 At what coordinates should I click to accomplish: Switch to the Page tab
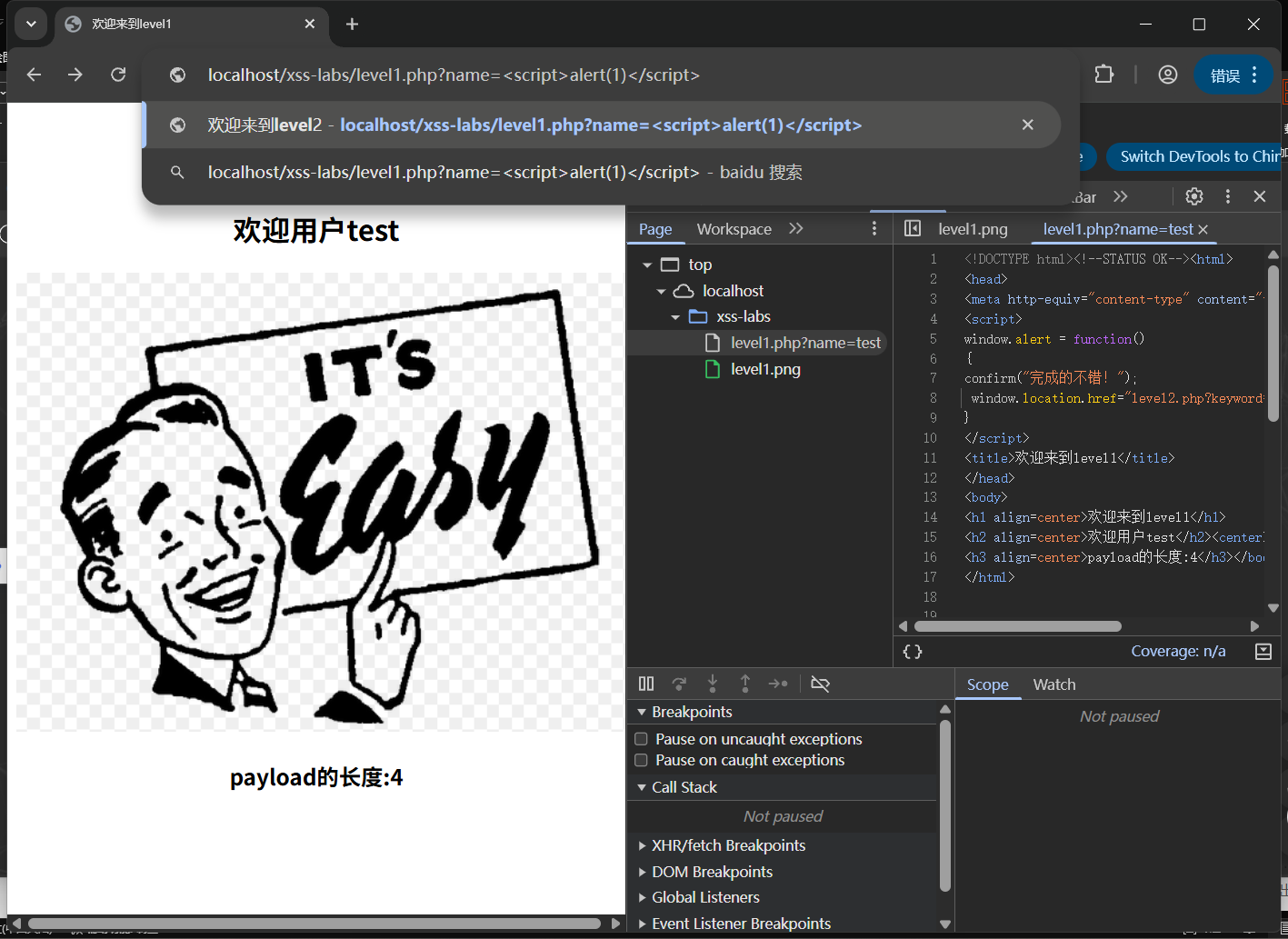coord(655,229)
